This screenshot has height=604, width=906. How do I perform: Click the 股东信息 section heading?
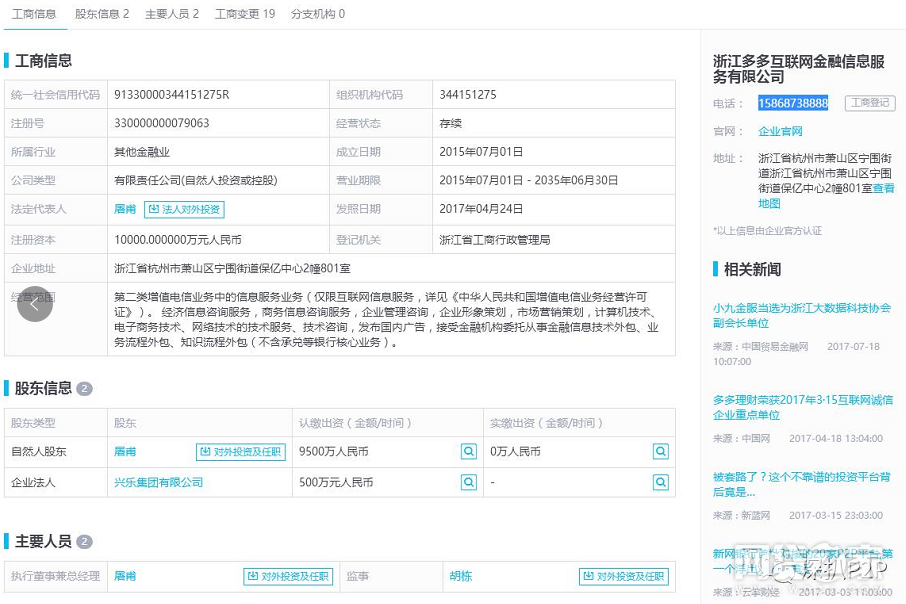click(x=43, y=388)
